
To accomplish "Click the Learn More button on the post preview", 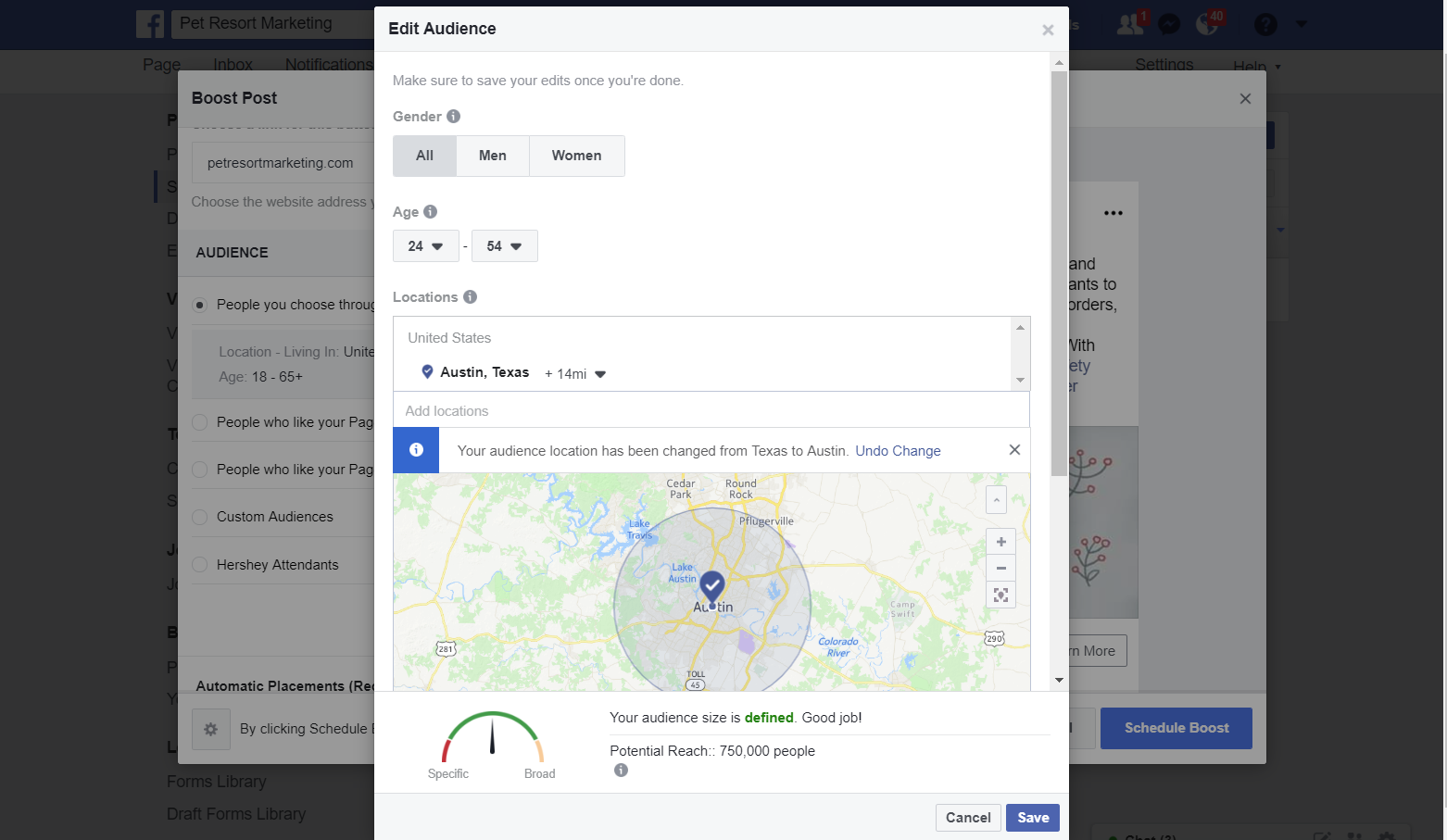I will [x=1098, y=651].
